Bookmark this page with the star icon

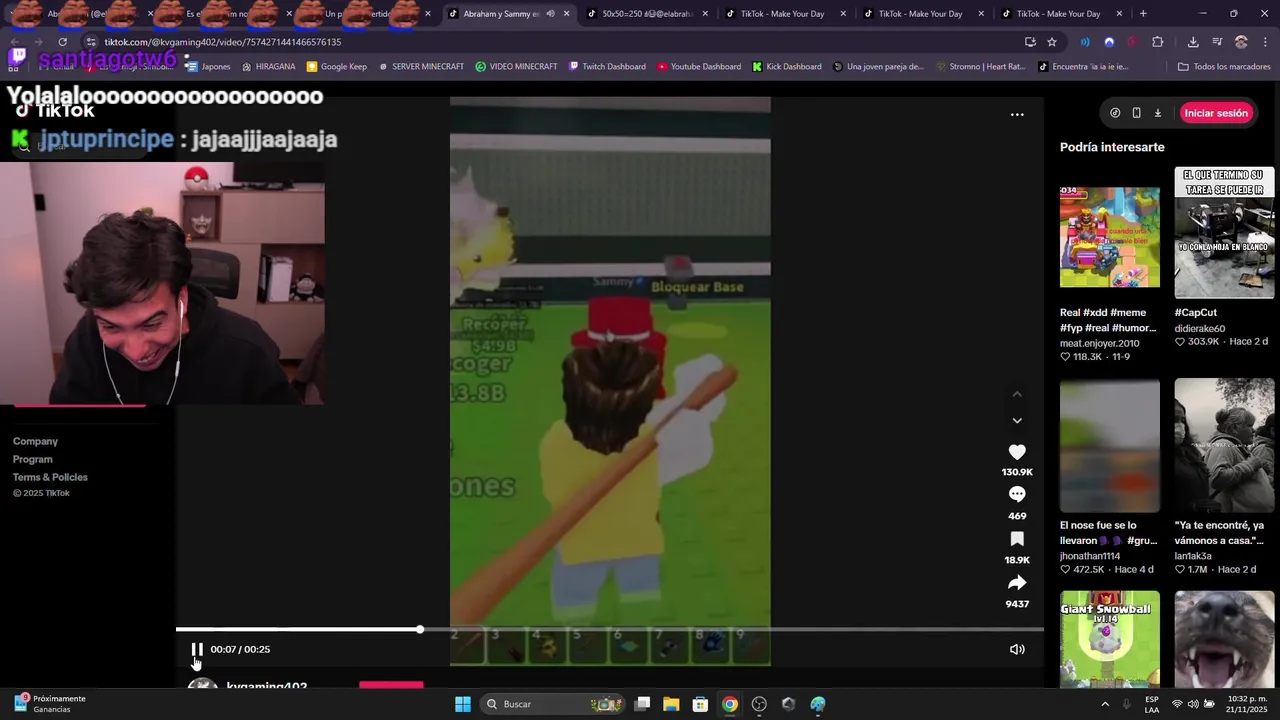(1052, 42)
